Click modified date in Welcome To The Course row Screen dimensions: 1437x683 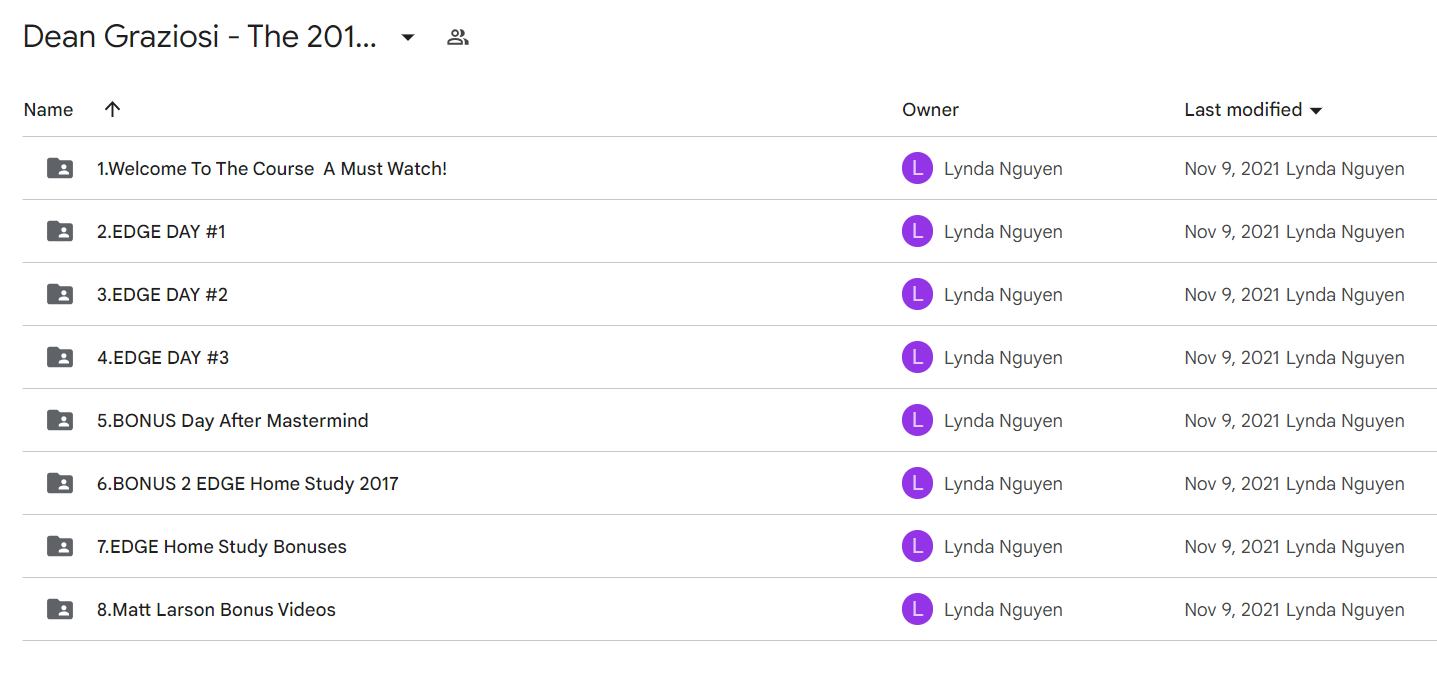point(1233,169)
